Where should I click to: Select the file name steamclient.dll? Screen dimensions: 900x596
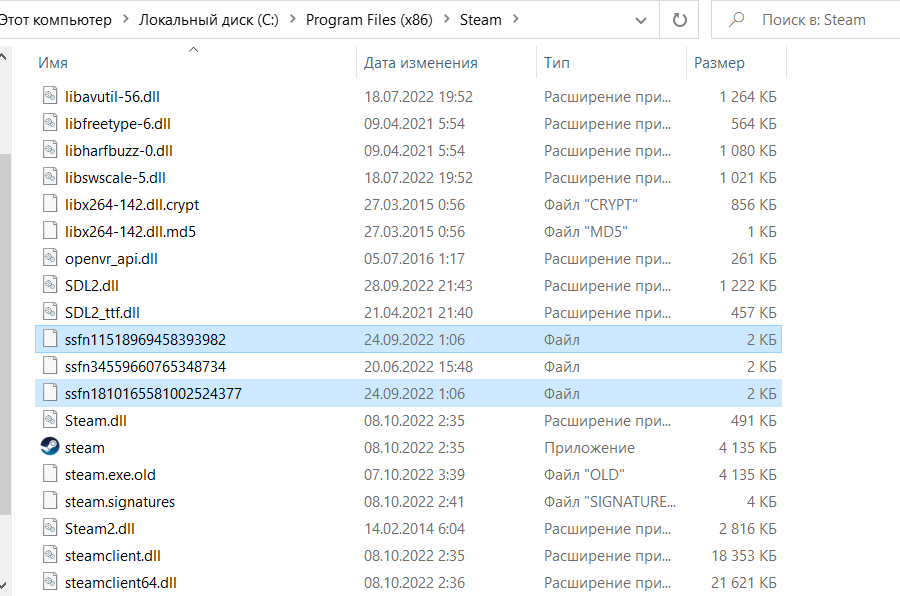[112, 555]
